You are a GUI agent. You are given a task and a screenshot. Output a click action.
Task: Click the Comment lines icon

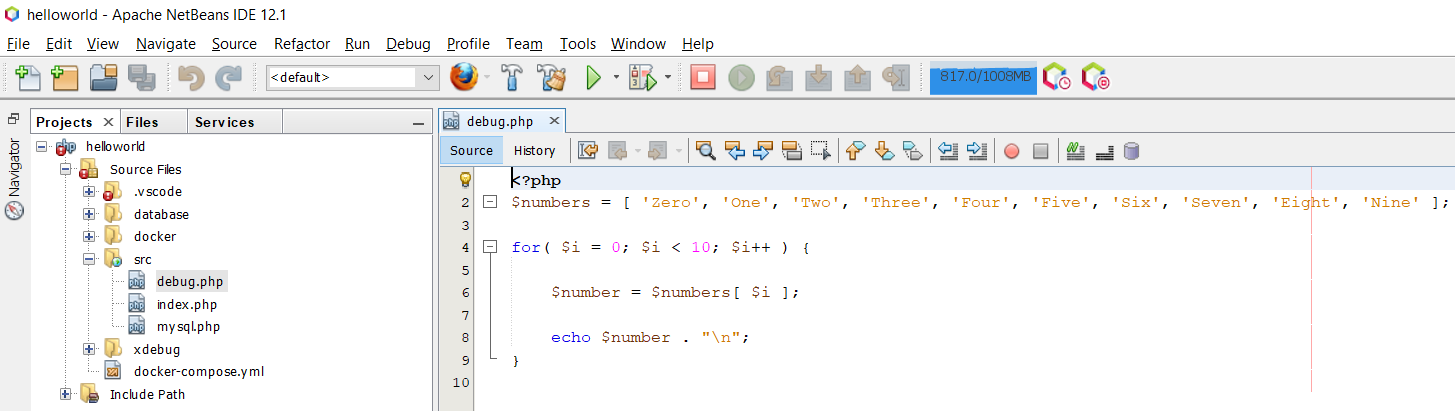[x=1076, y=151]
